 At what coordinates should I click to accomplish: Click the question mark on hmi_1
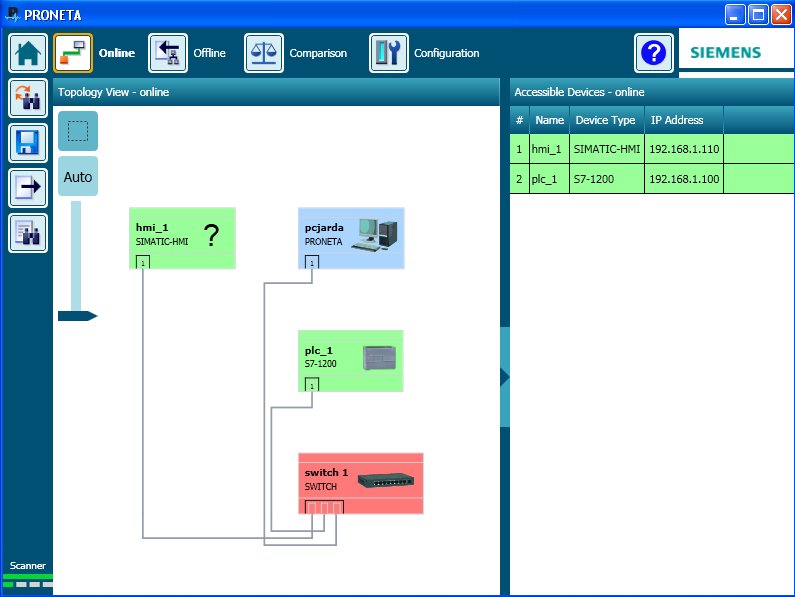pyautogui.click(x=211, y=235)
